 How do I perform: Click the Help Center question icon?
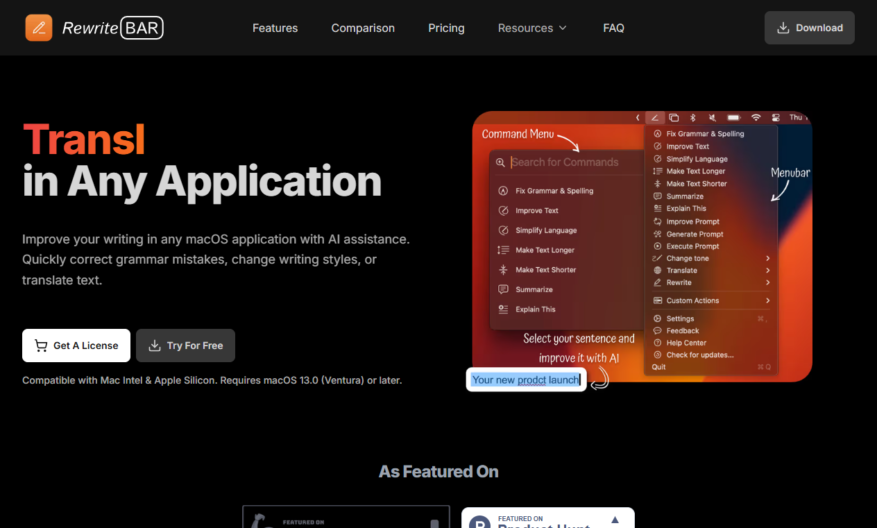pyautogui.click(x=657, y=343)
